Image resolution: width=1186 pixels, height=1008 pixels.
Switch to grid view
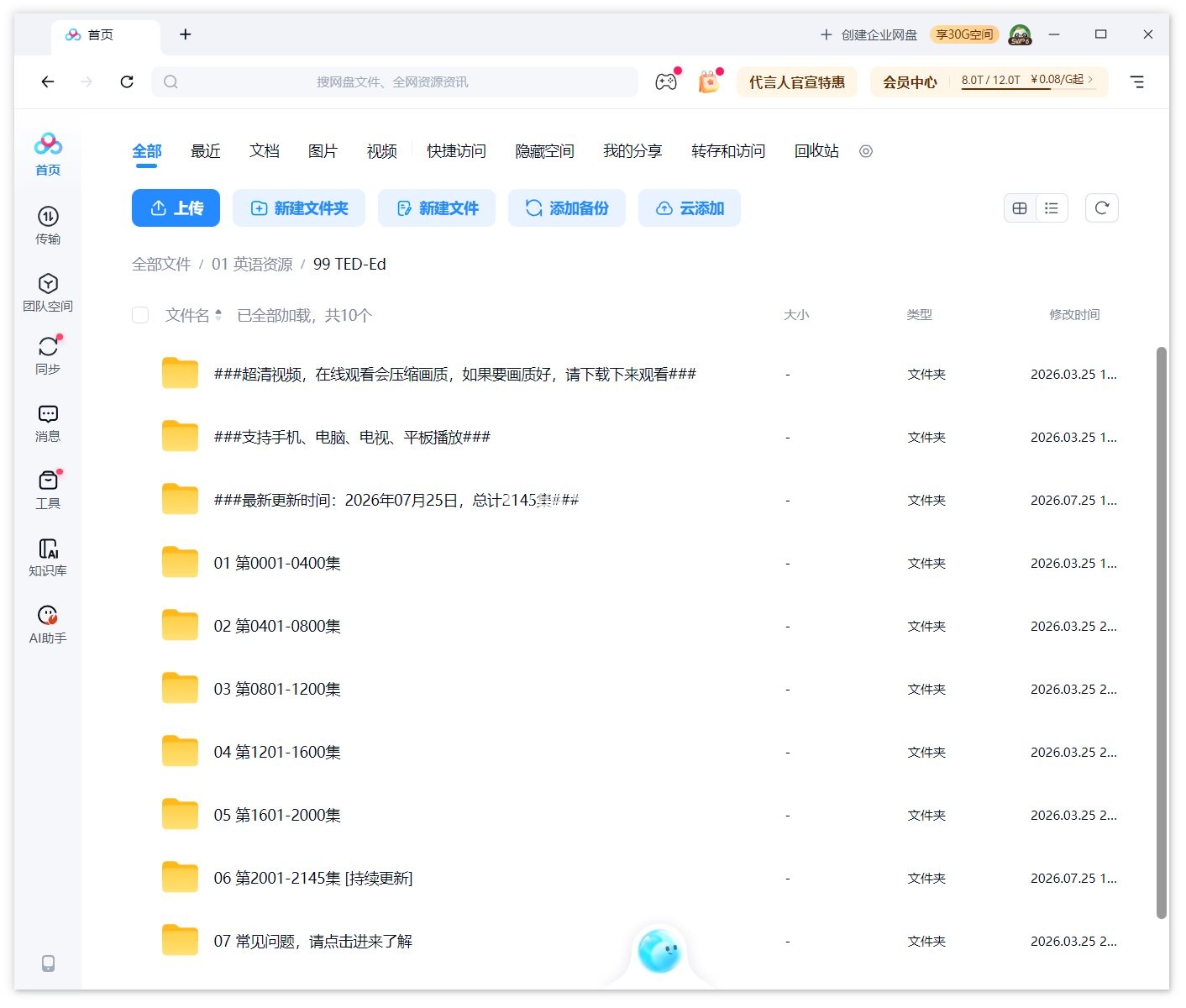pos(1020,208)
